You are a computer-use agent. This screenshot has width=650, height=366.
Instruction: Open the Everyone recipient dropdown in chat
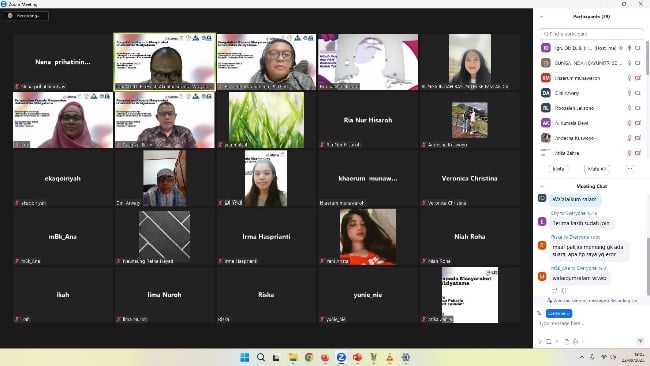pos(559,313)
